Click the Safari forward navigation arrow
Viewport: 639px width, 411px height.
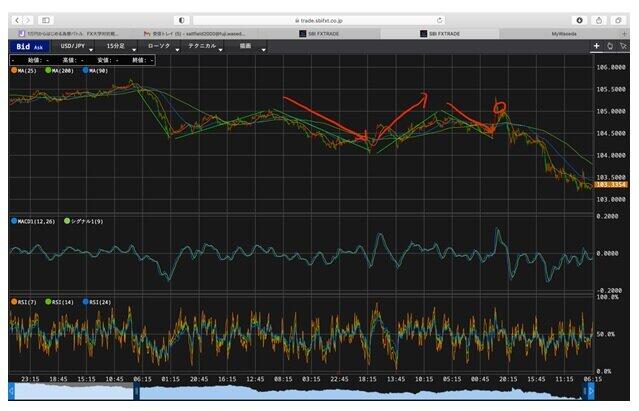tap(28, 19)
